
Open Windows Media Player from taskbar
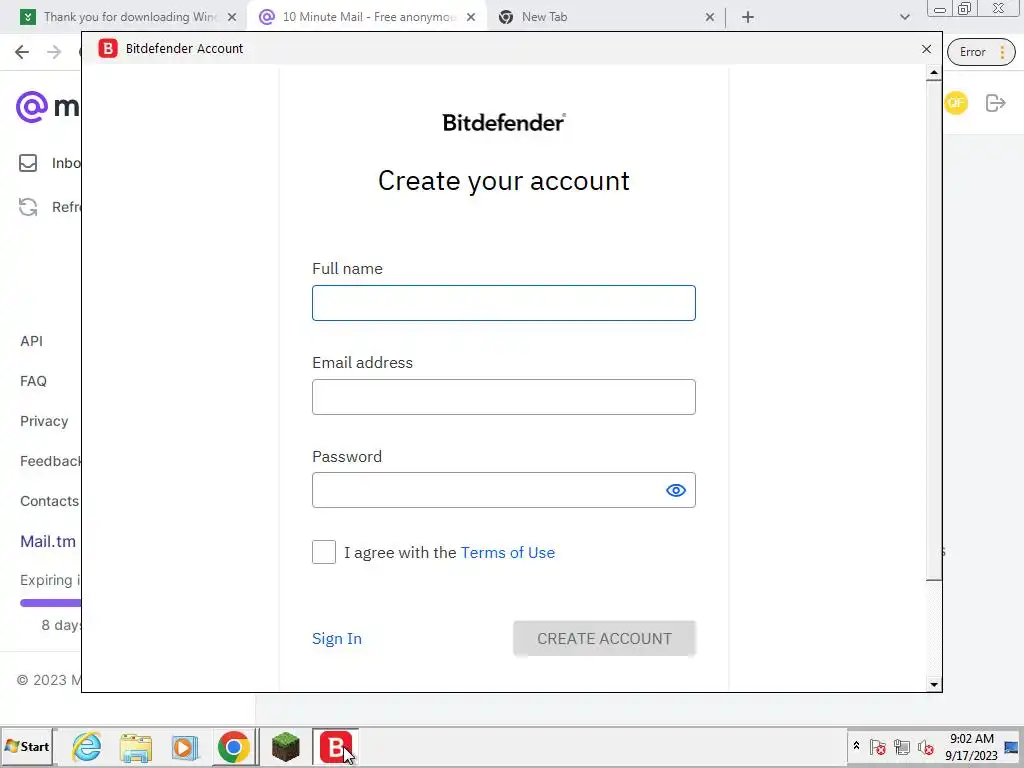coord(185,747)
